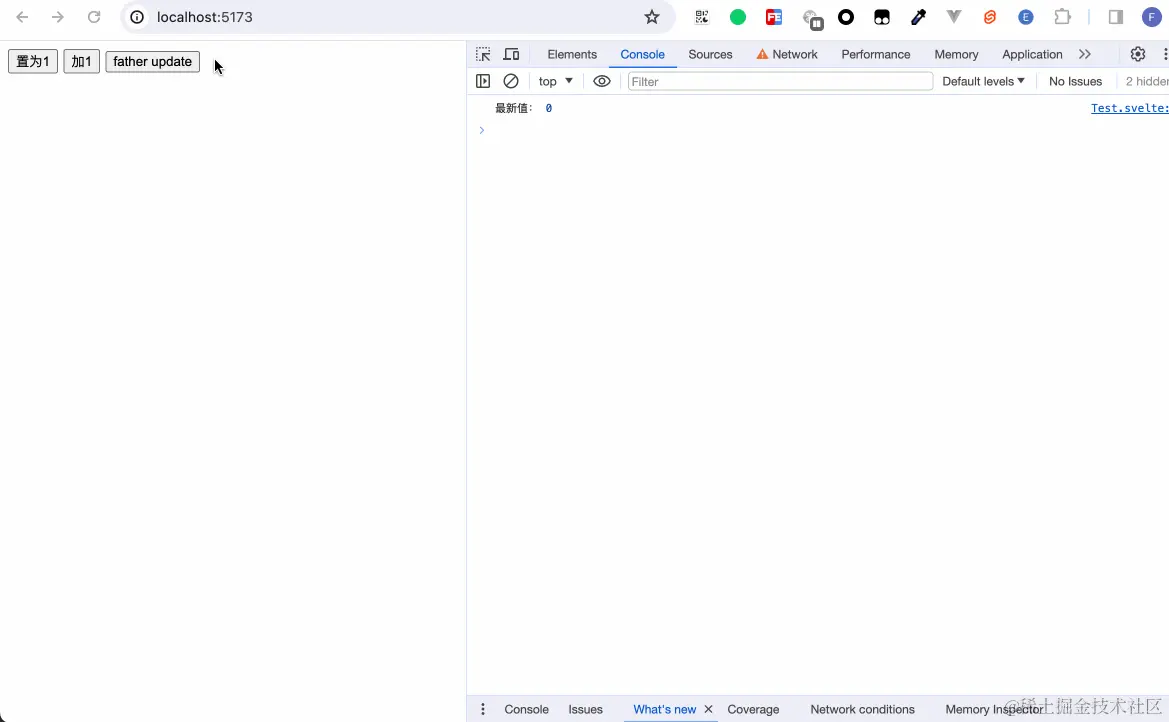Activate the inspect element picker
1169x722 pixels.
pyautogui.click(x=483, y=54)
